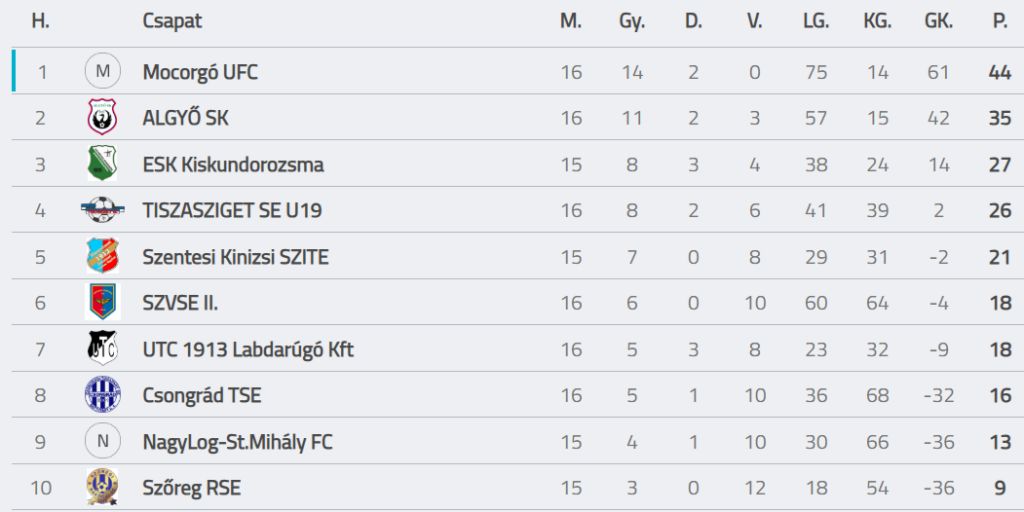Click the SZVSE II. team badge
The image size is (1024, 512).
click(x=103, y=302)
